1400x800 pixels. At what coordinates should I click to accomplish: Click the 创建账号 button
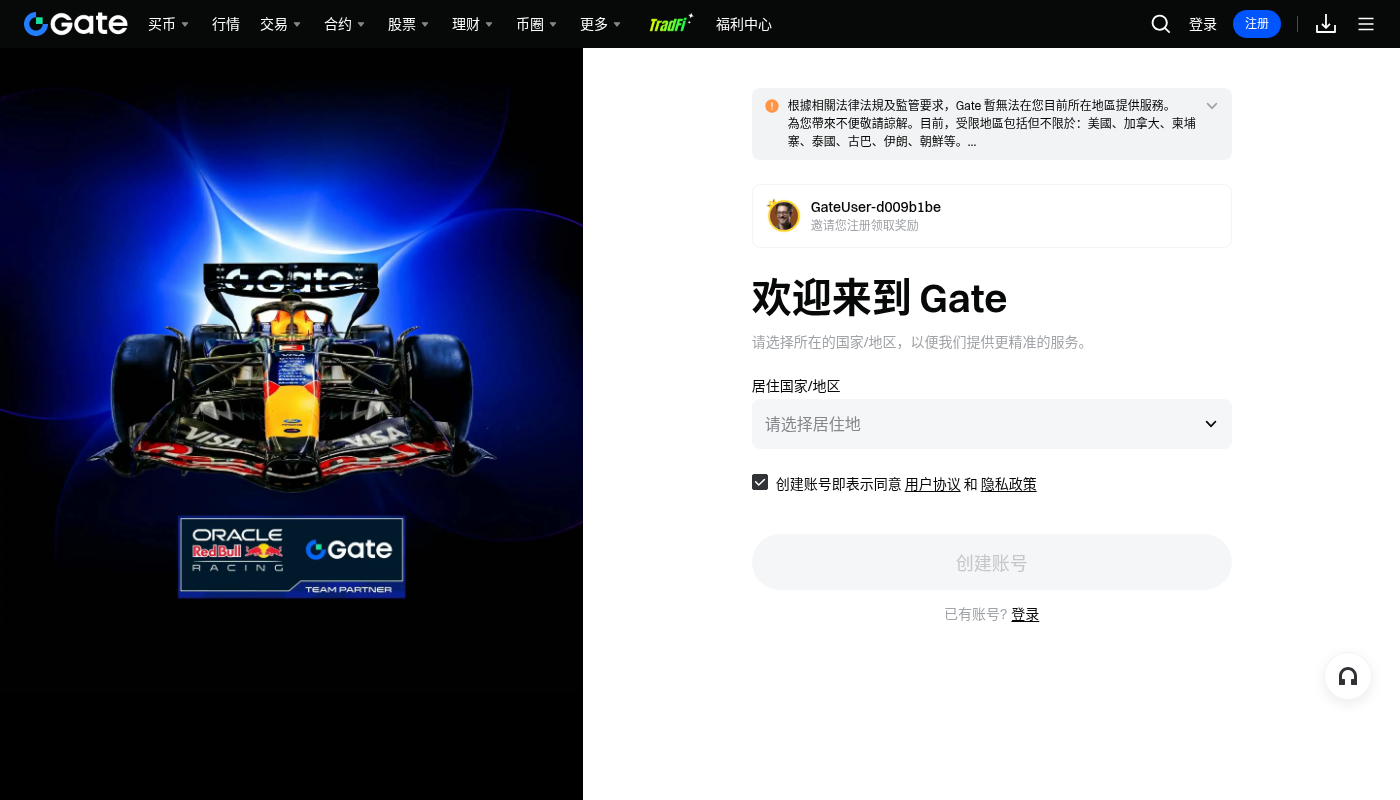coord(992,562)
